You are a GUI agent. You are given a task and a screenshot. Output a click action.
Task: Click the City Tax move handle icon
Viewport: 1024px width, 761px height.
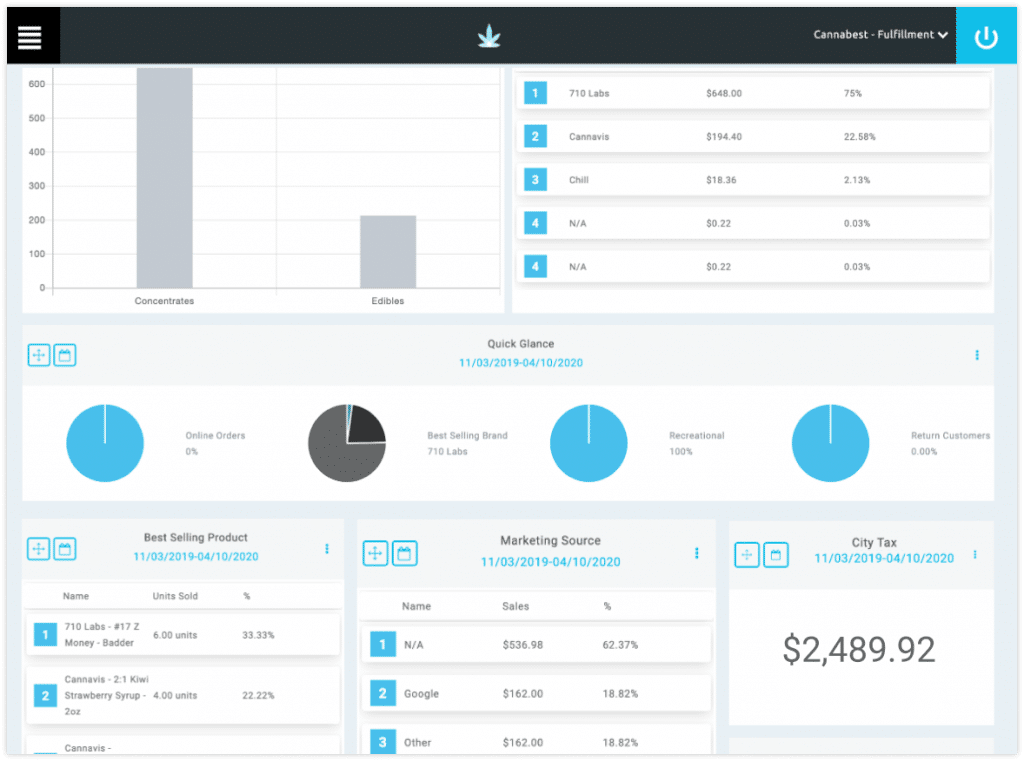point(748,554)
